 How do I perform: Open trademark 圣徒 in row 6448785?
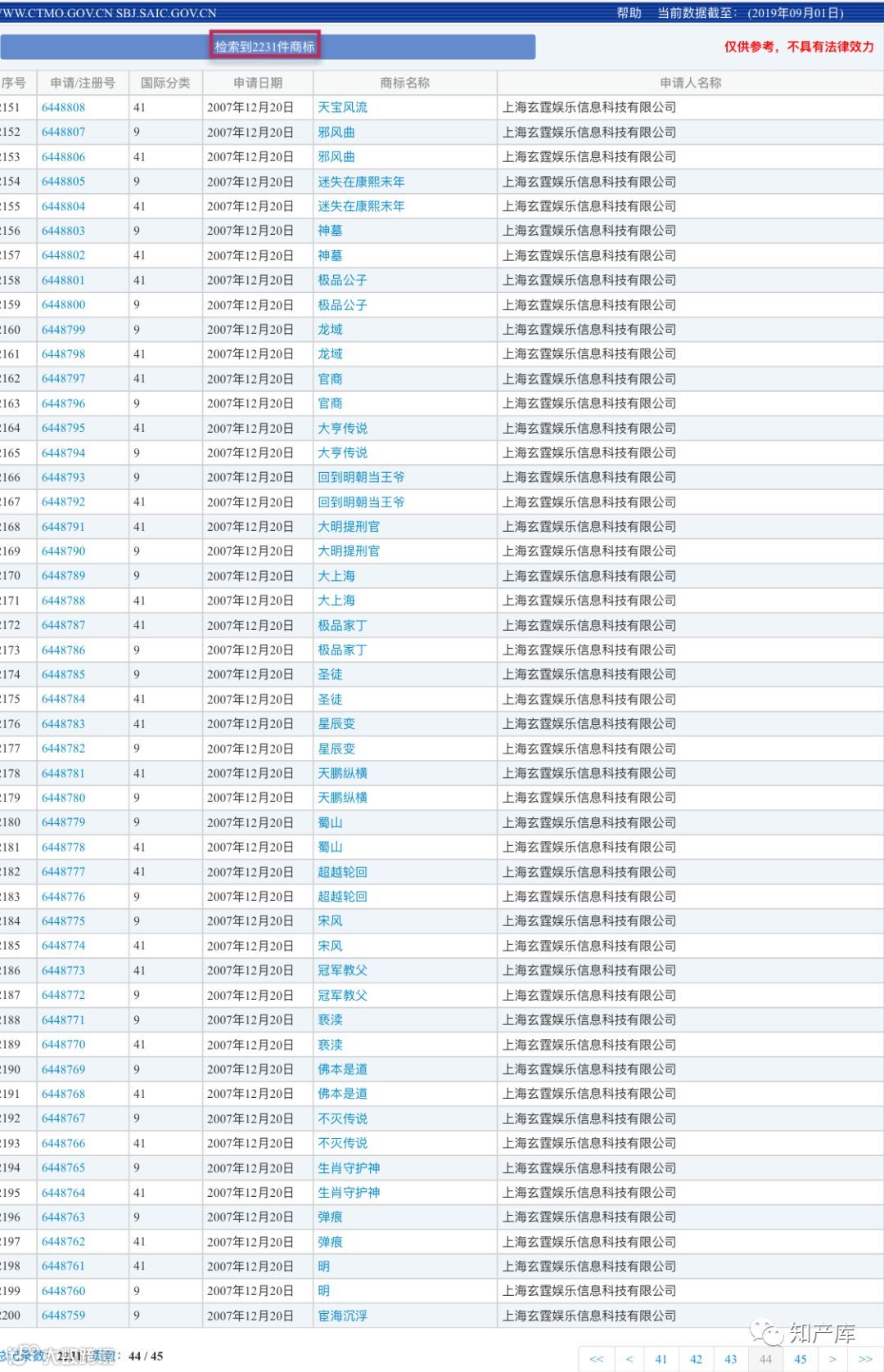330,674
